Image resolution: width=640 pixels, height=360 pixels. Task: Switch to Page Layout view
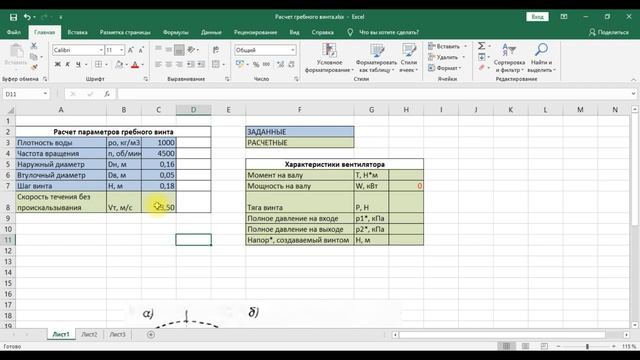pyautogui.click(x=525, y=346)
